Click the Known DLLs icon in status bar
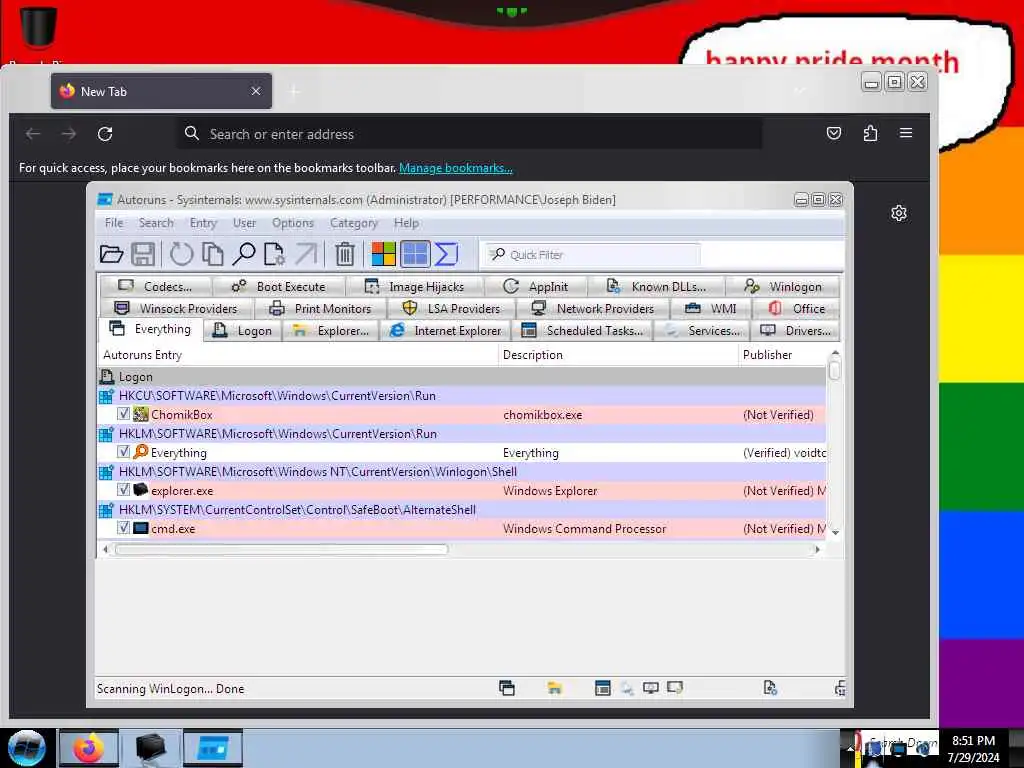 point(770,687)
